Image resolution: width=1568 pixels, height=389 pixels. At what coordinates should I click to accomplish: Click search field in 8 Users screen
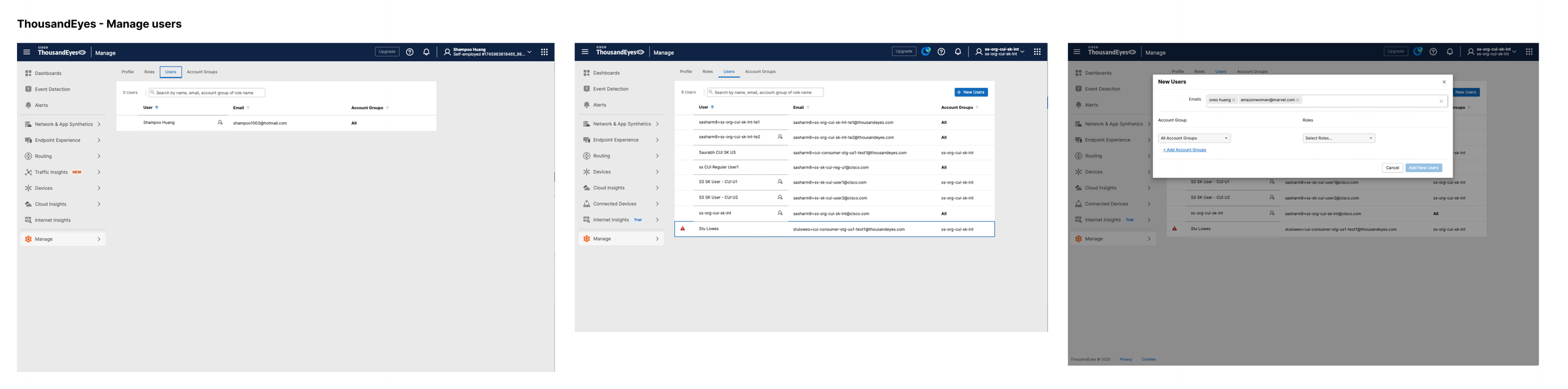[x=765, y=92]
